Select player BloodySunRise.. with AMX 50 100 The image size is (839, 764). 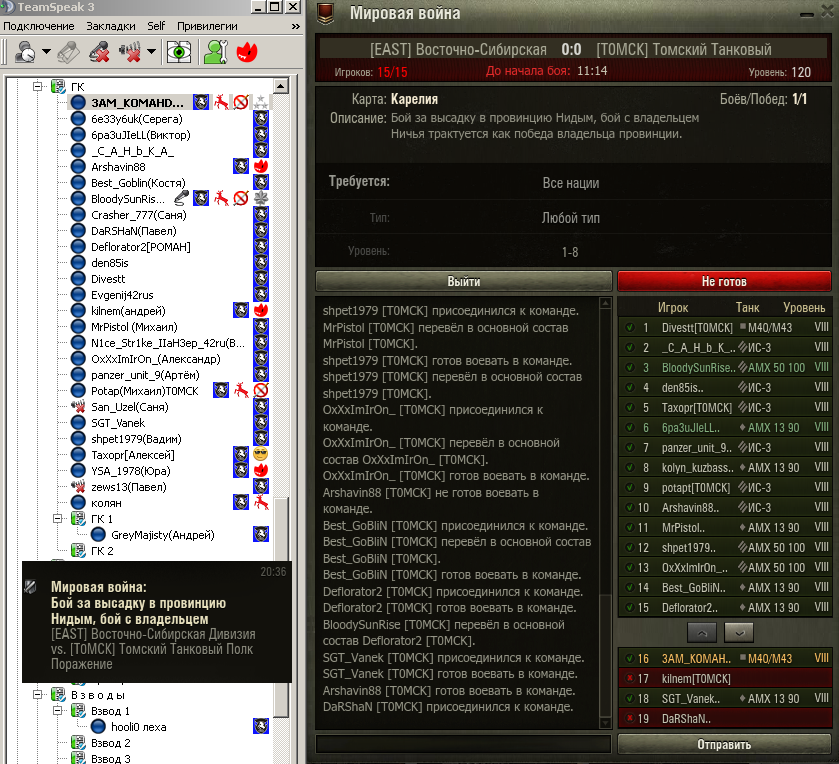click(x=725, y=368)
